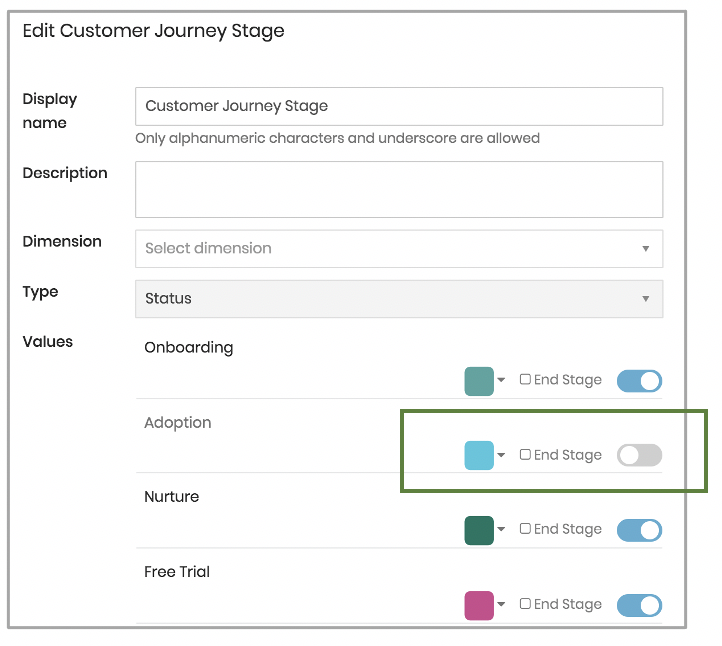Viewport: 722px width, 646px height.
Task: Expand the Select dimension dropdown
Action: click(399, 249)
